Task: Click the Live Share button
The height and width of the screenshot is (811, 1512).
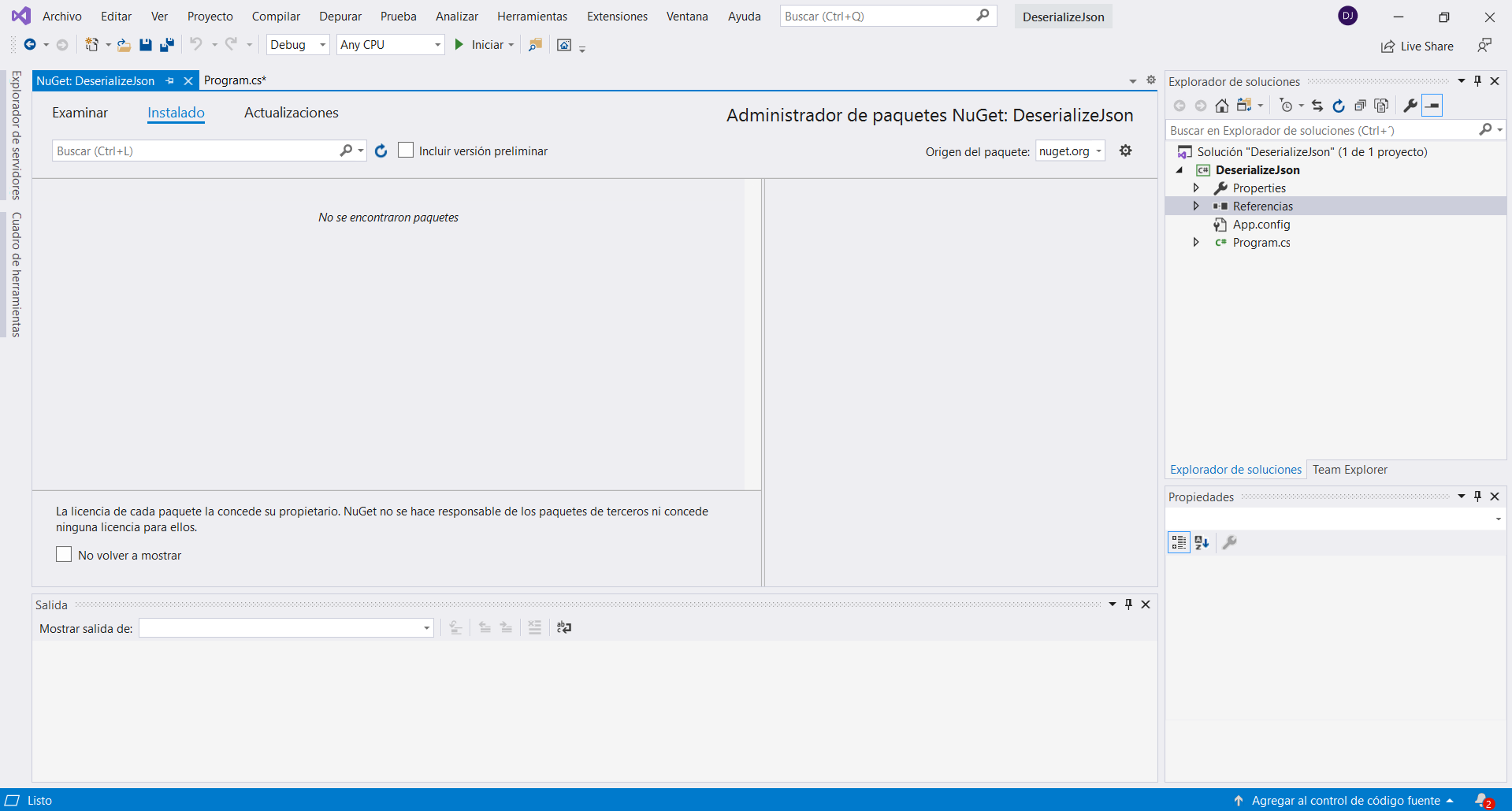Action: point(1417,47)
